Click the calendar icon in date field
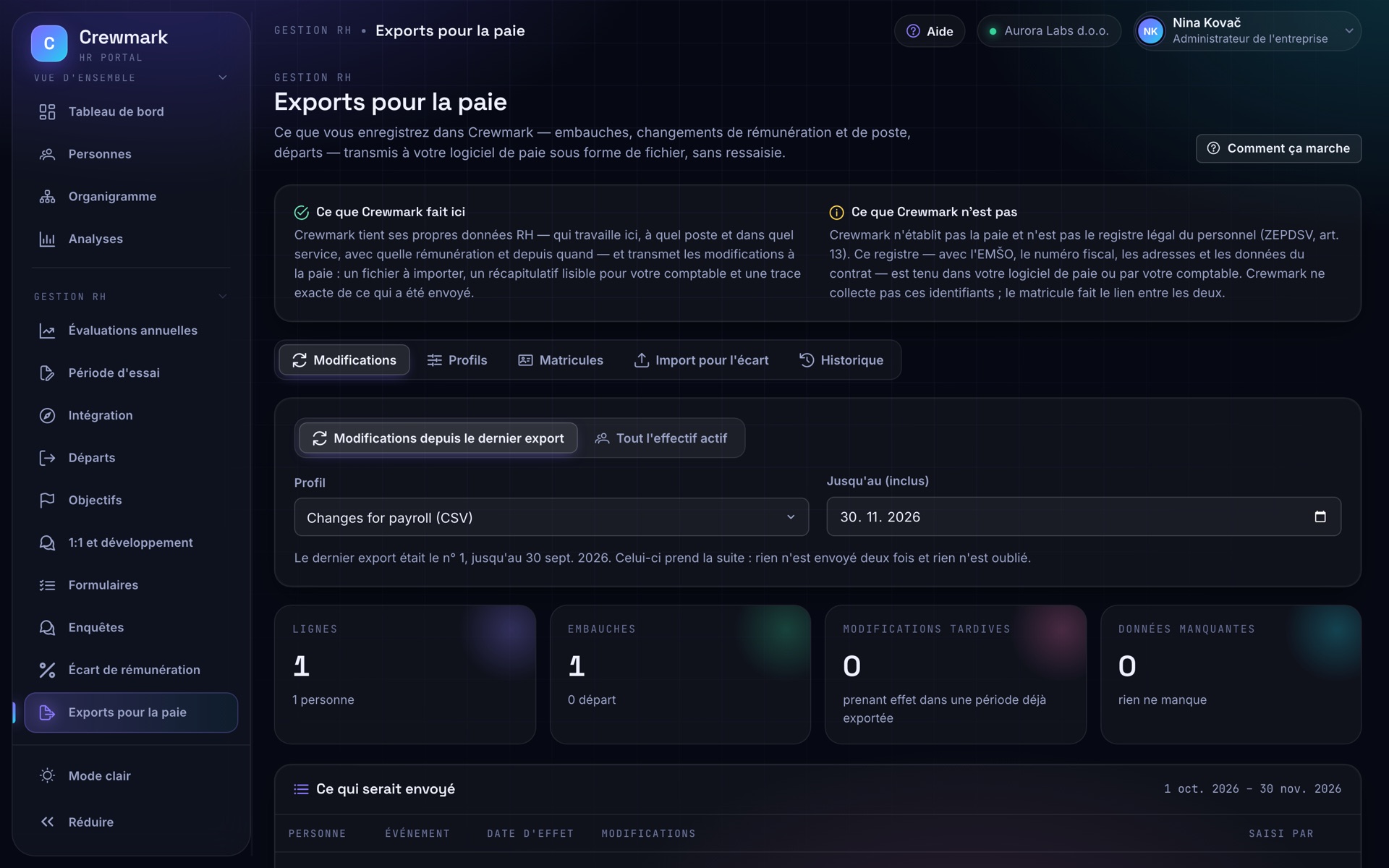 1320,516
